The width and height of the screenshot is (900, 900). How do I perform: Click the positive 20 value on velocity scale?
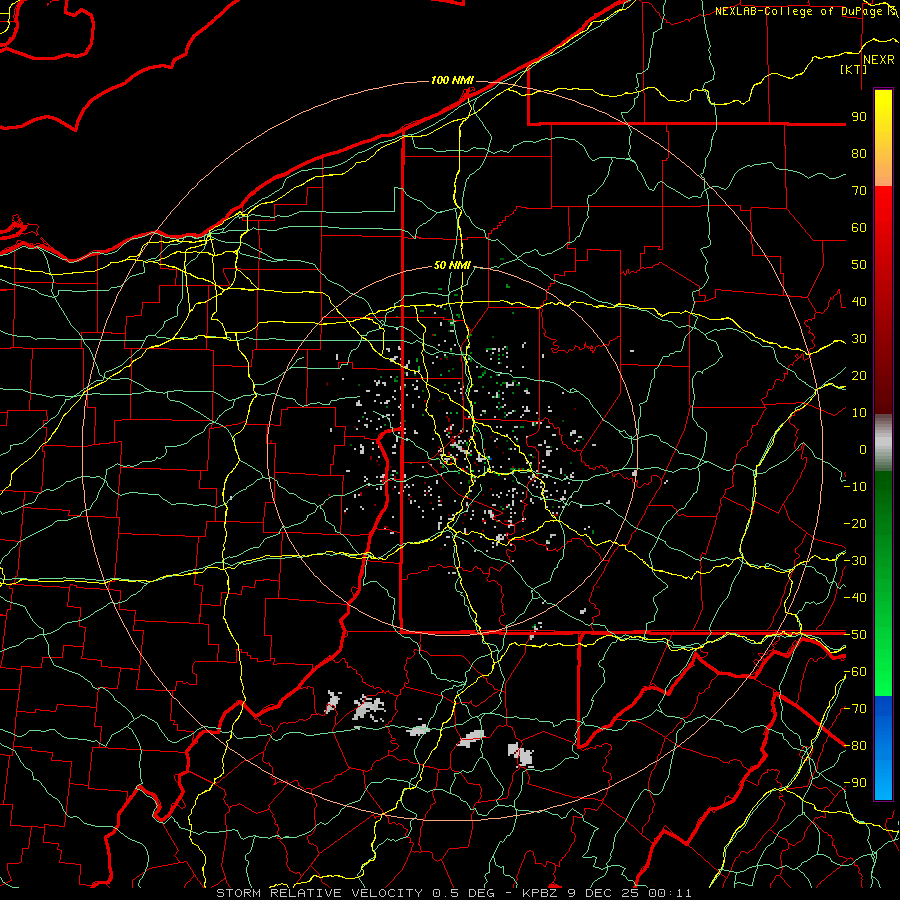point(859,375)
